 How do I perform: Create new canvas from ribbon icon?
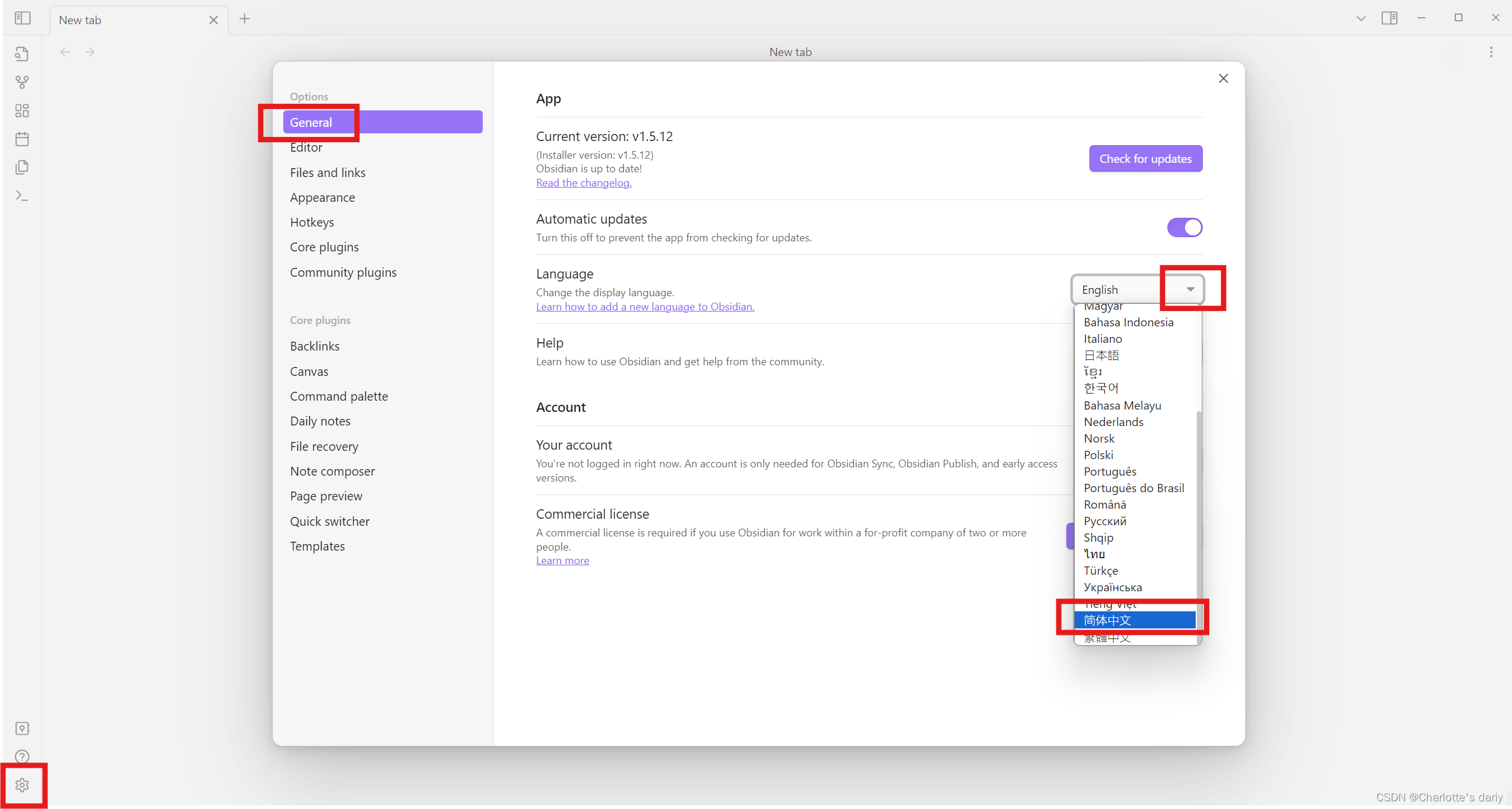[22, 110]
